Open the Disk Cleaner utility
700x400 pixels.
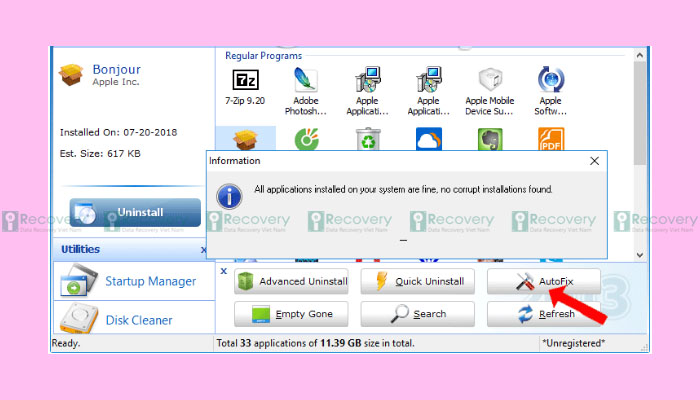click(x=134, y=318)
